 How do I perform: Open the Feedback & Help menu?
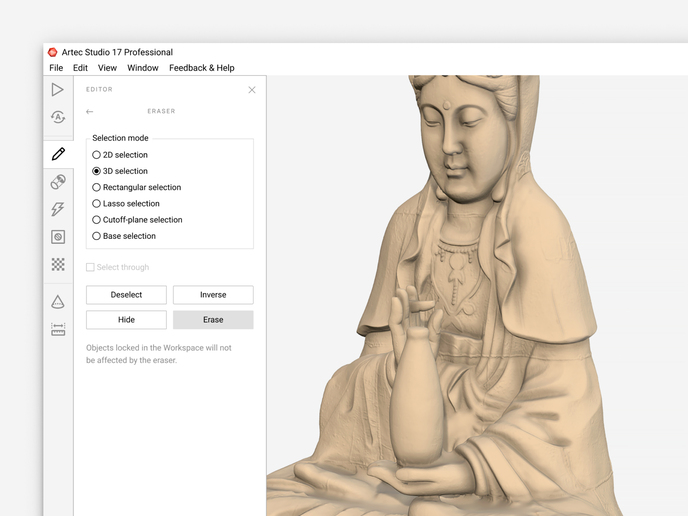[x=201, y=68]
